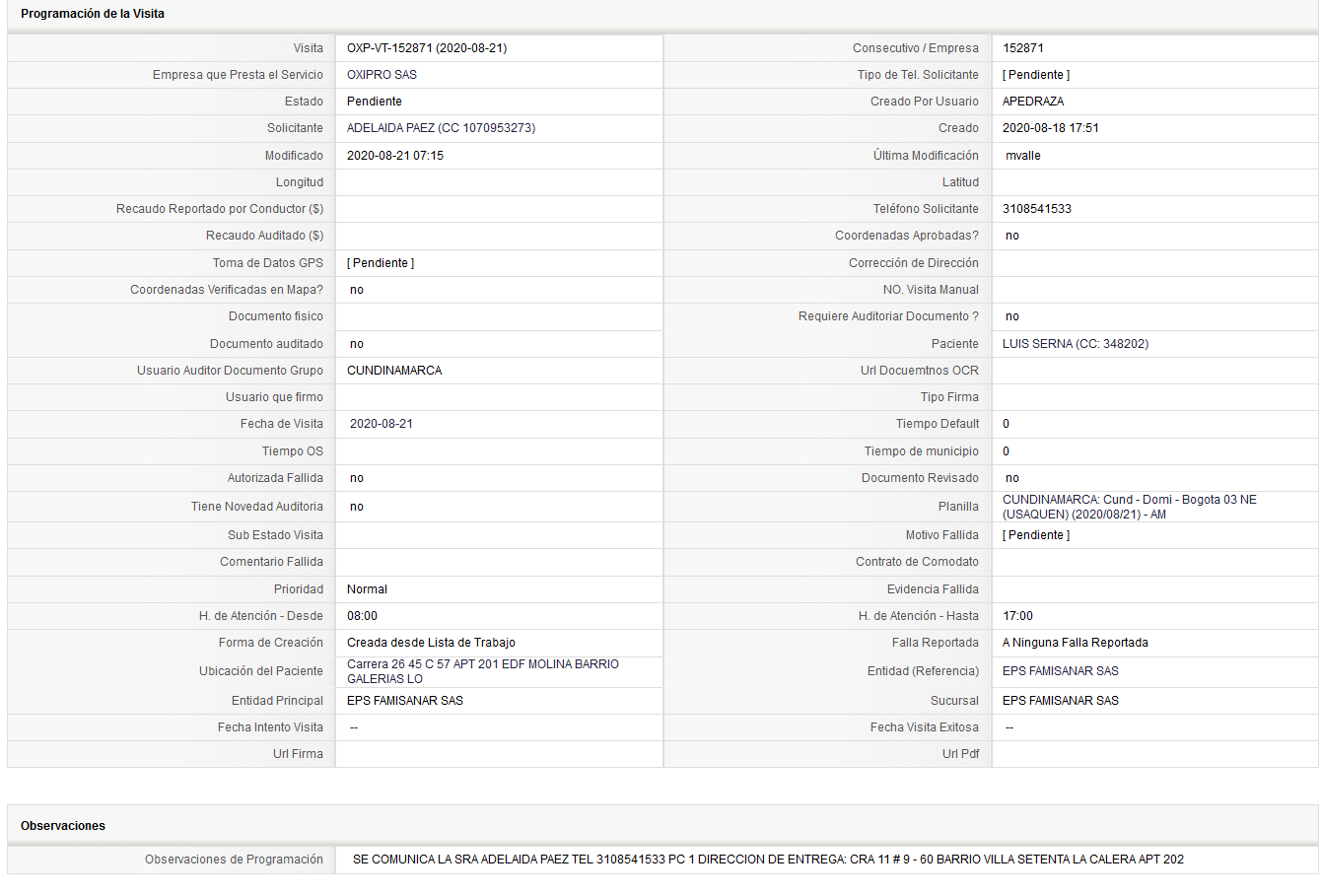1322x896 pixels.
Task: Click the 'Recaudo Reportado por Conductor ($)' label
Action: [220, 209]
